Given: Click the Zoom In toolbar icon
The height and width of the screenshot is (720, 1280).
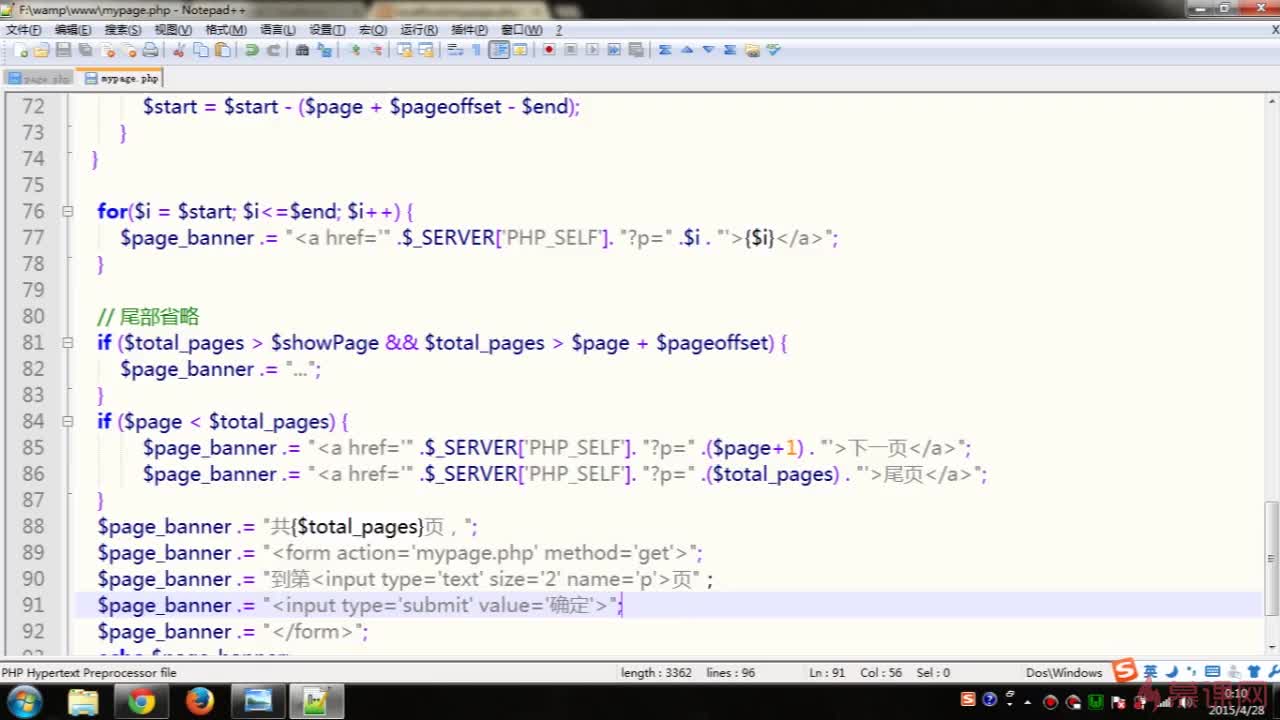Looking at the screenshot, I should pyautogui.click(x=355, y=50).
